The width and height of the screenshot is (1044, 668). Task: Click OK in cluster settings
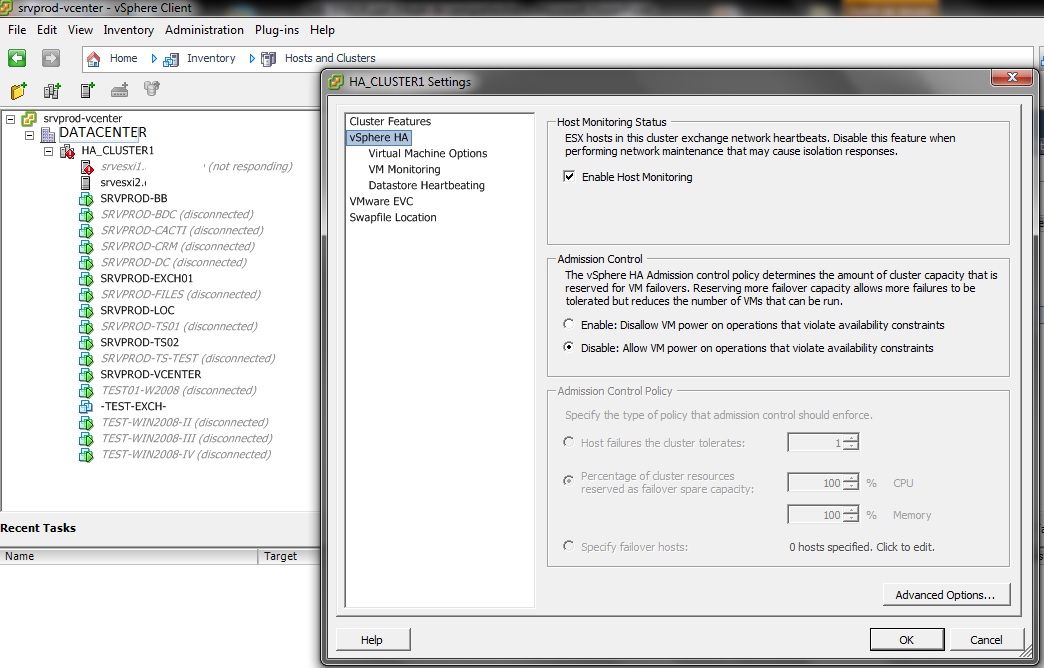[x=907, y=639]
